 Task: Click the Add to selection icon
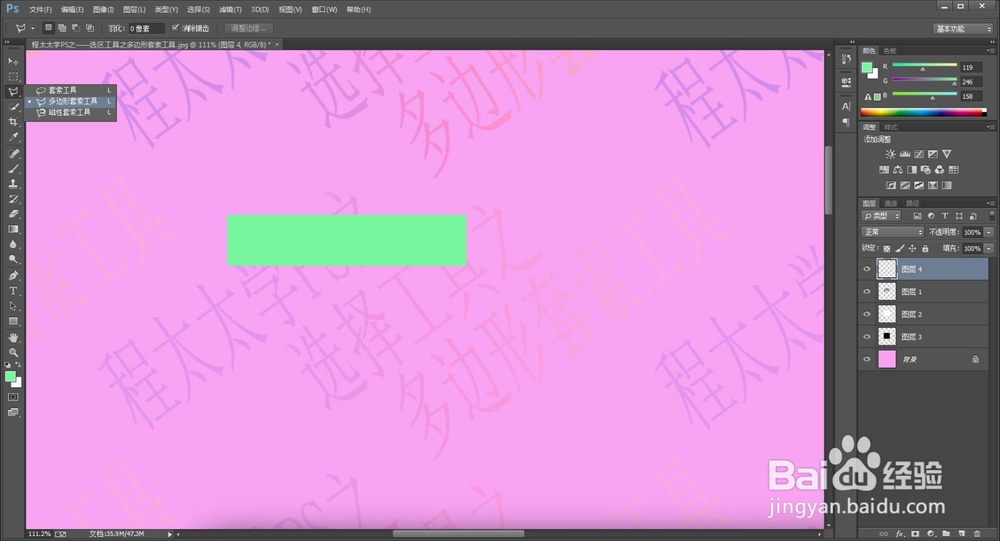[62, 28]
